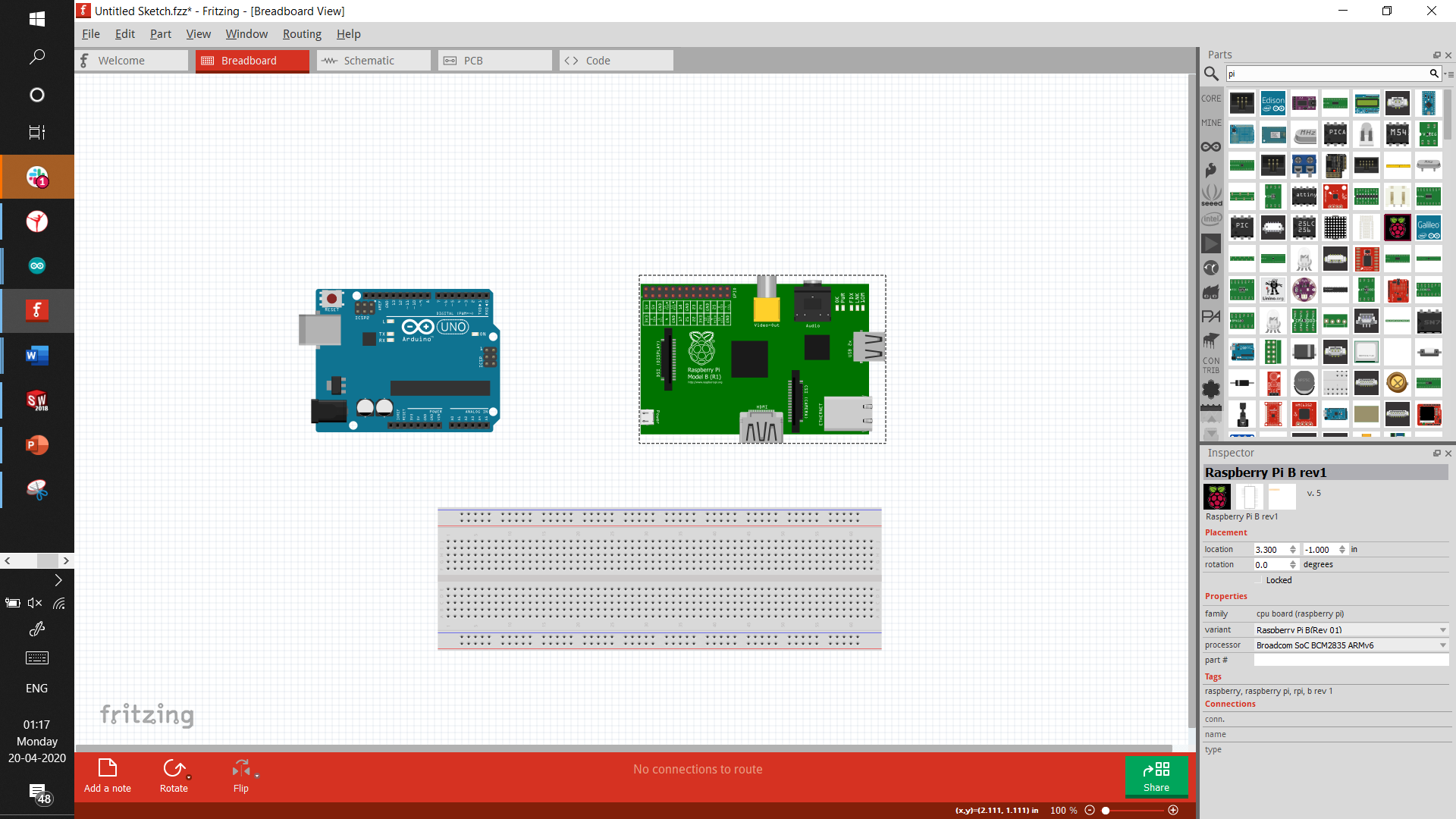Select the Raspberry Pi part in the Parts bin
This screenshot has height=819, width=1456.
(1397, 227)
